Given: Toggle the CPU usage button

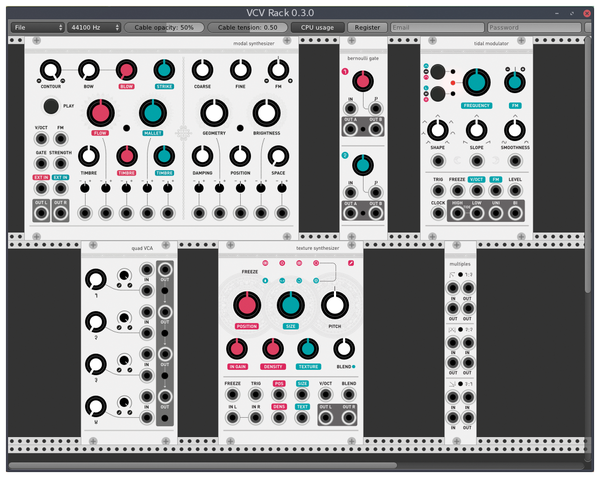Looking at the screenshot, I should coord(317,28).
